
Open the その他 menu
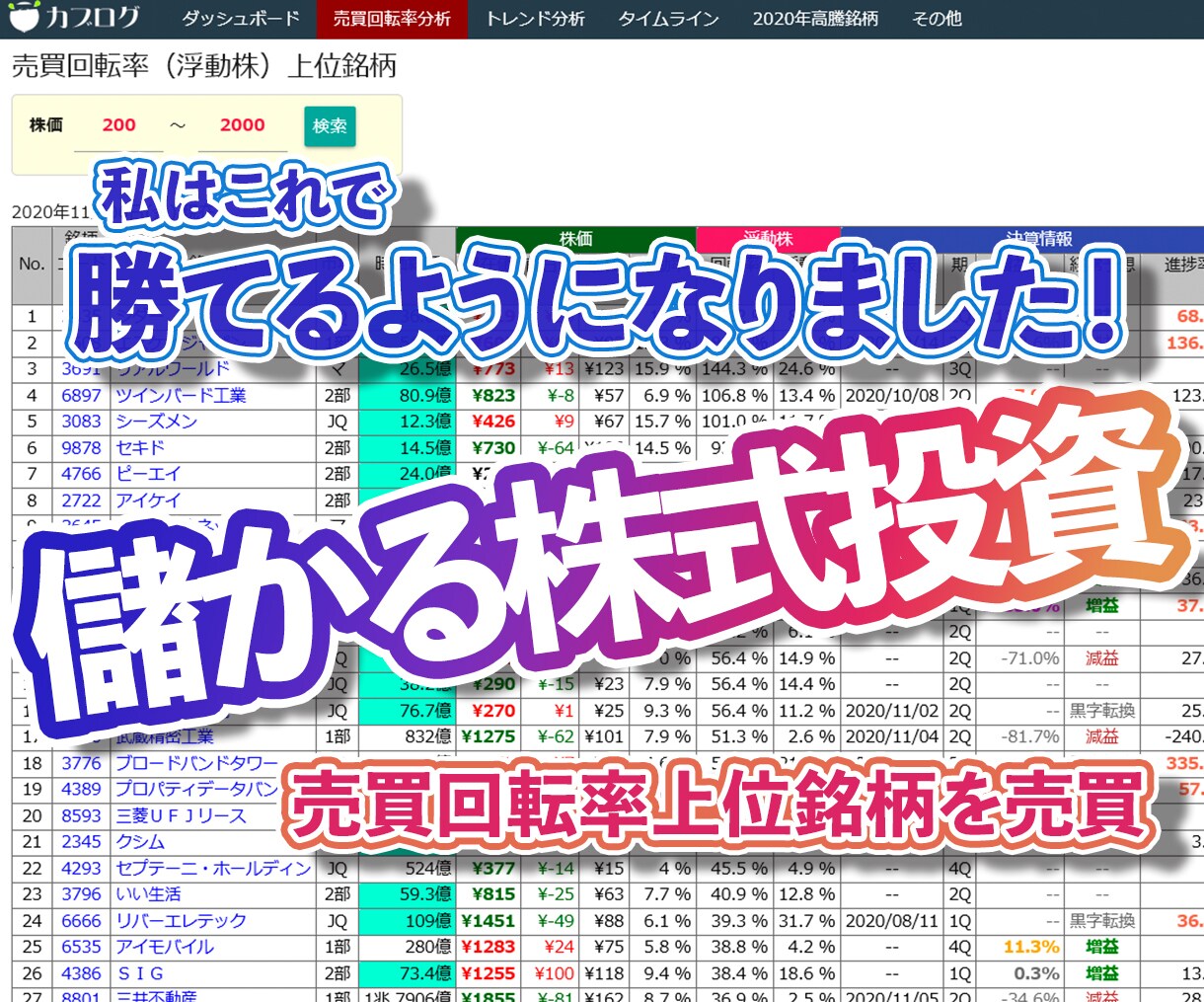[x=937, y=19]
